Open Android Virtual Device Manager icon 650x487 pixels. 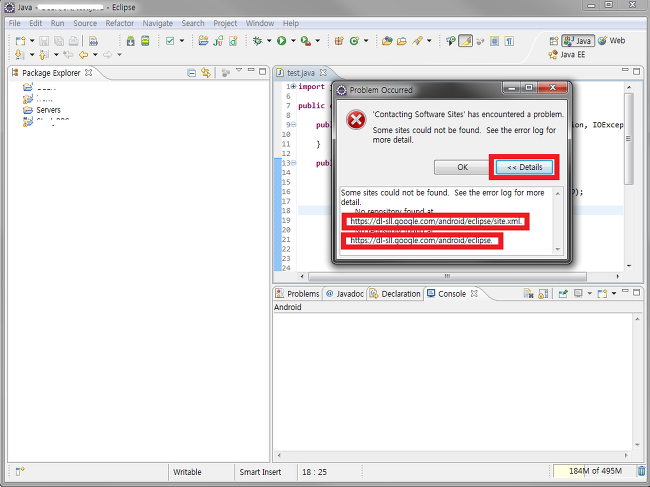(145, 41)
